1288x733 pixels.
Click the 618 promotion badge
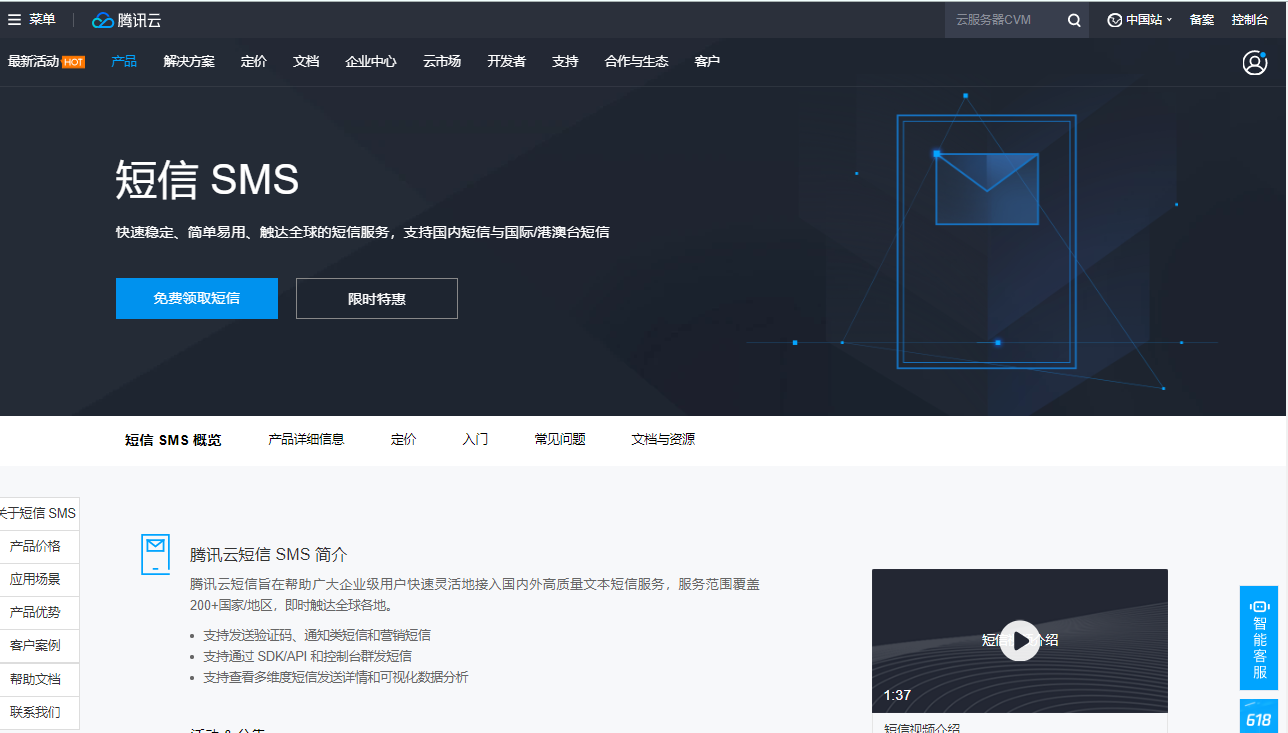1259,718
